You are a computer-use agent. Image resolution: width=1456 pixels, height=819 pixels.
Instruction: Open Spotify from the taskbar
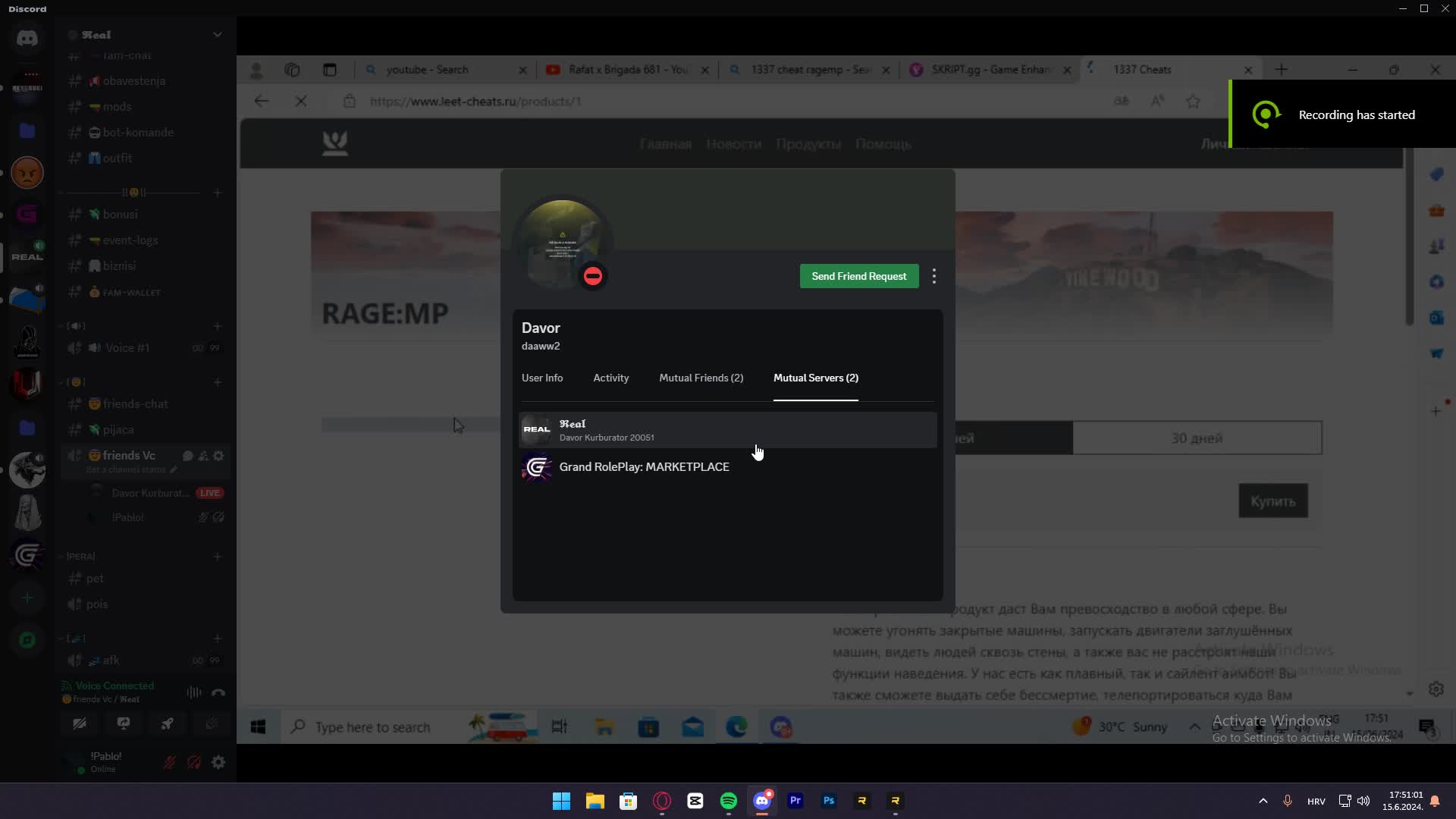tap(729, 801)
